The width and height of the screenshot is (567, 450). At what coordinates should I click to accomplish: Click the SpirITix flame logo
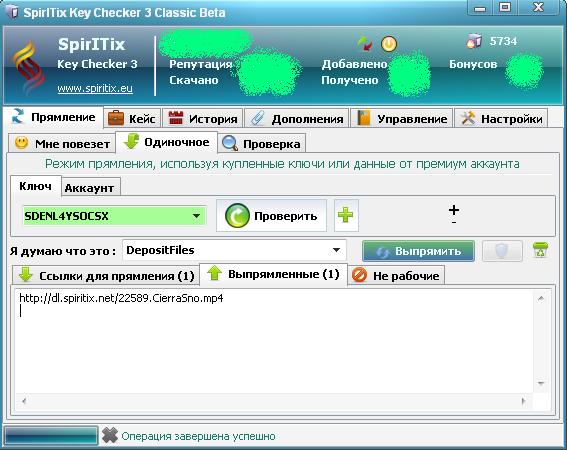(29, 68)
